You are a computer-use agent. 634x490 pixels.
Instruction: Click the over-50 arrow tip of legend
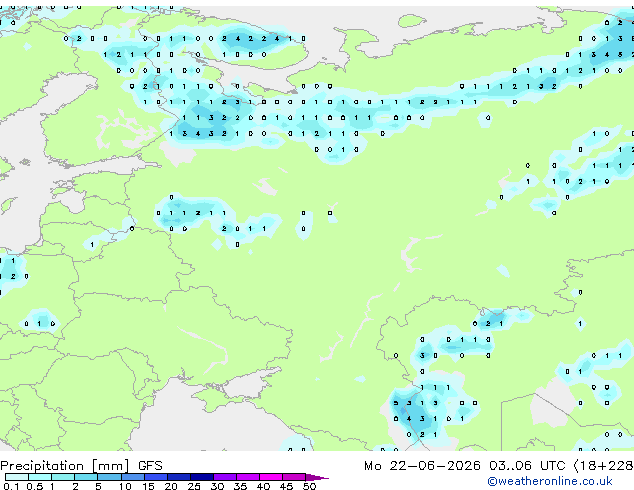[317, 477]
